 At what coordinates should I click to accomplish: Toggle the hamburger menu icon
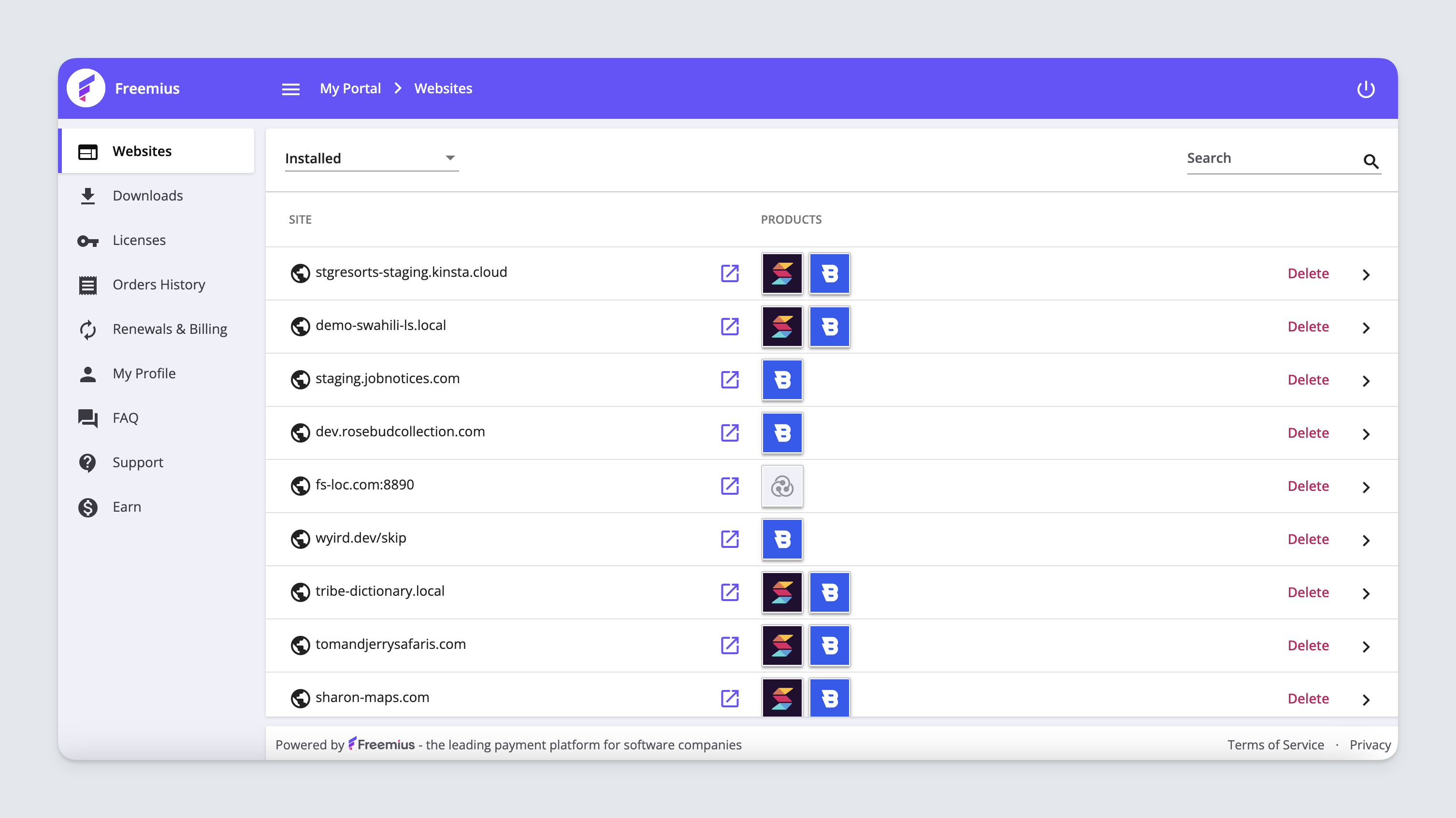coord(290,89)
